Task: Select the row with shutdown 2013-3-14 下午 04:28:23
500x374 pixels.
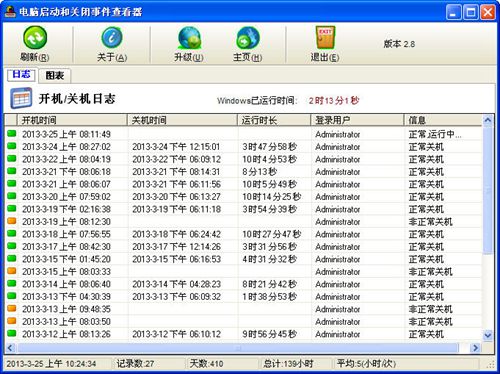Action: point(243,284)
